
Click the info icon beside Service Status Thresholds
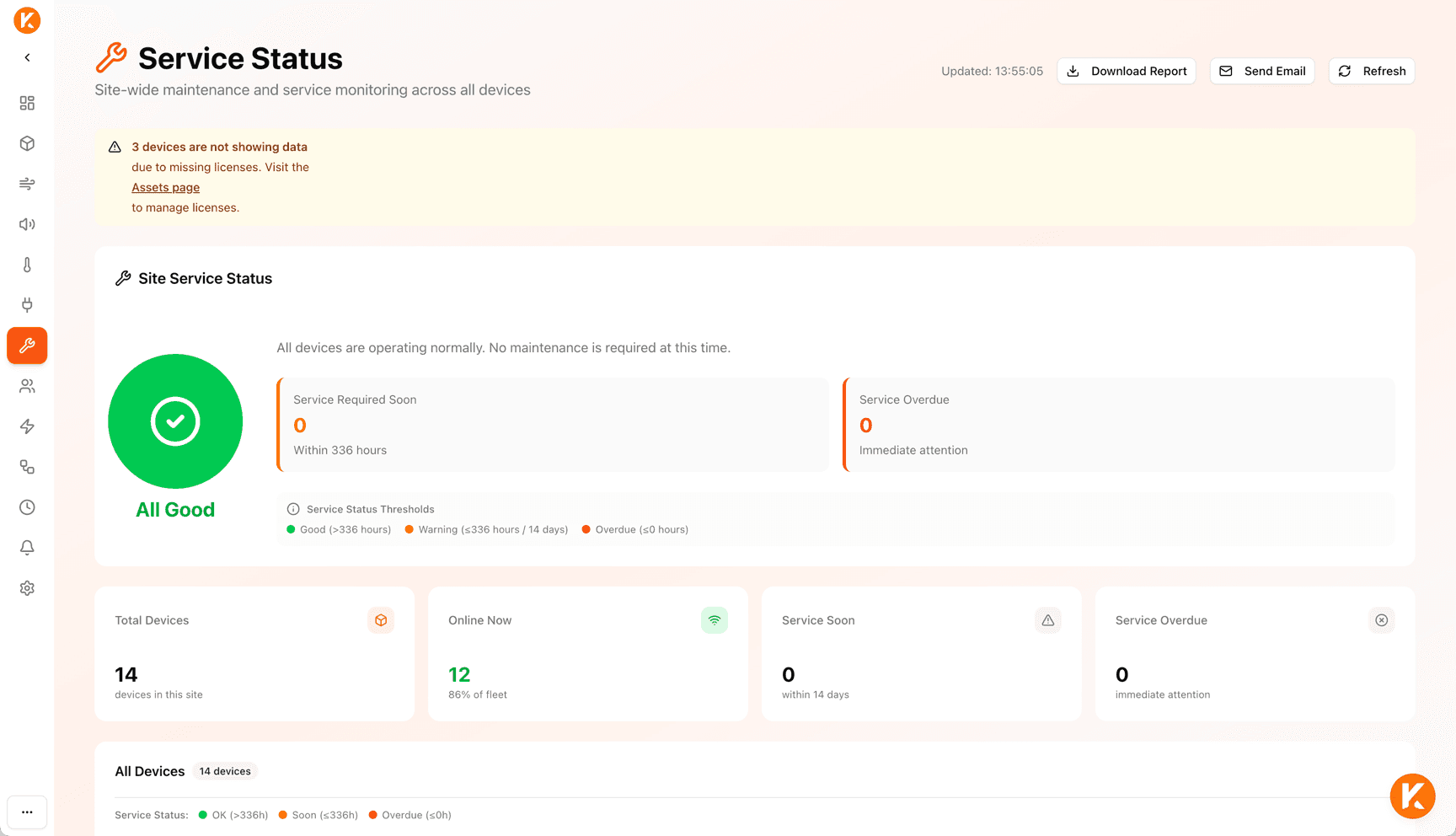(x=293, y=509)
